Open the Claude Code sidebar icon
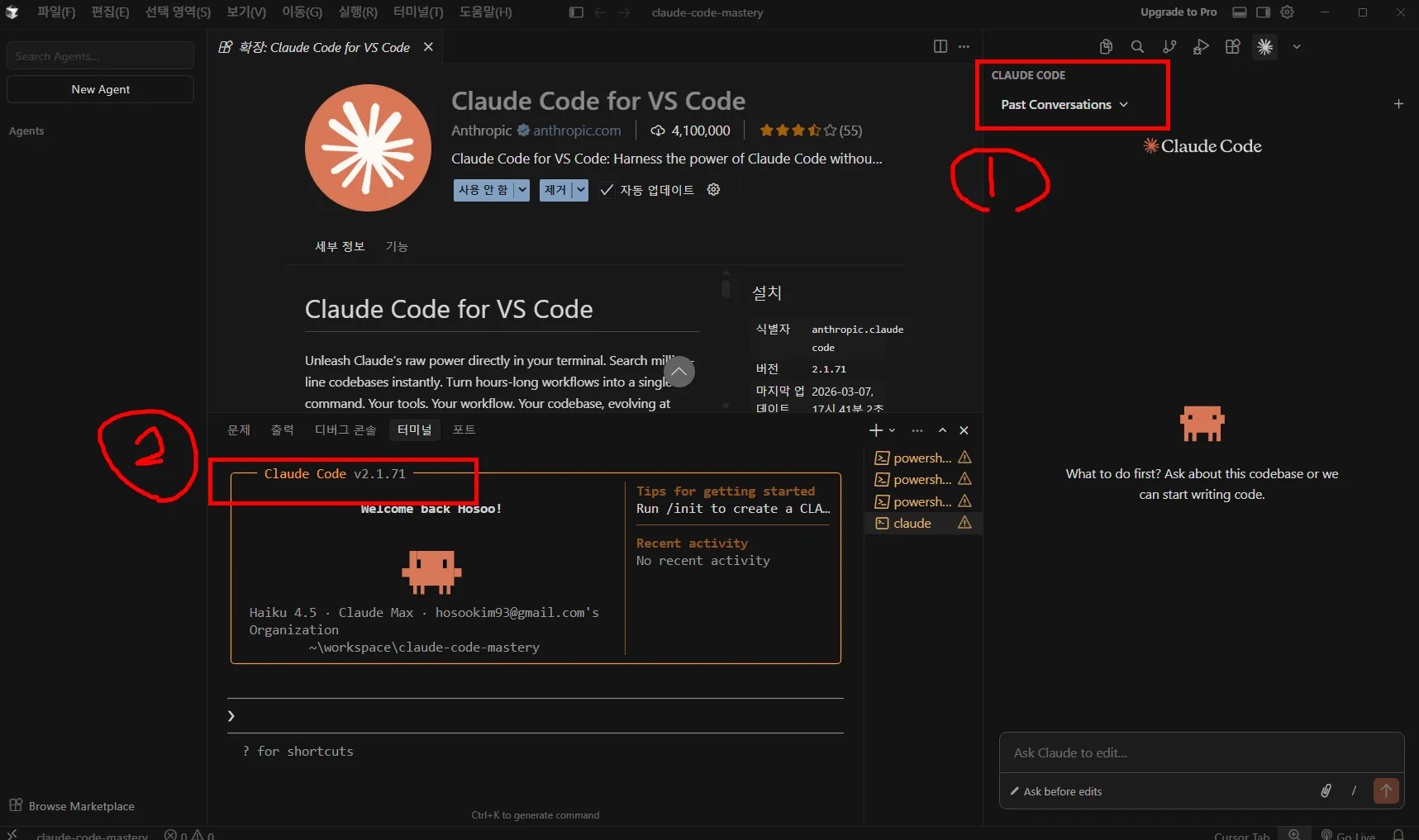Screen dimensions: 1419x840 tap(1264, 47)
